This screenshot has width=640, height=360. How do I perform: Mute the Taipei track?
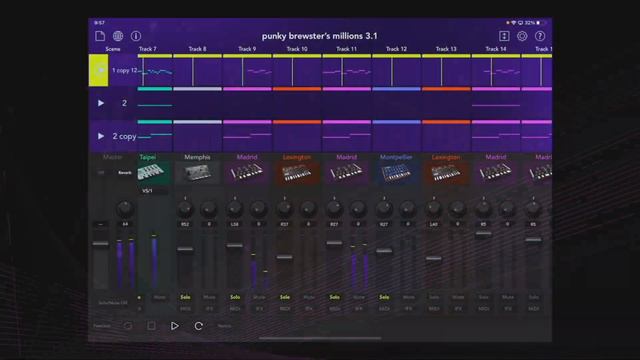[160, 298]
